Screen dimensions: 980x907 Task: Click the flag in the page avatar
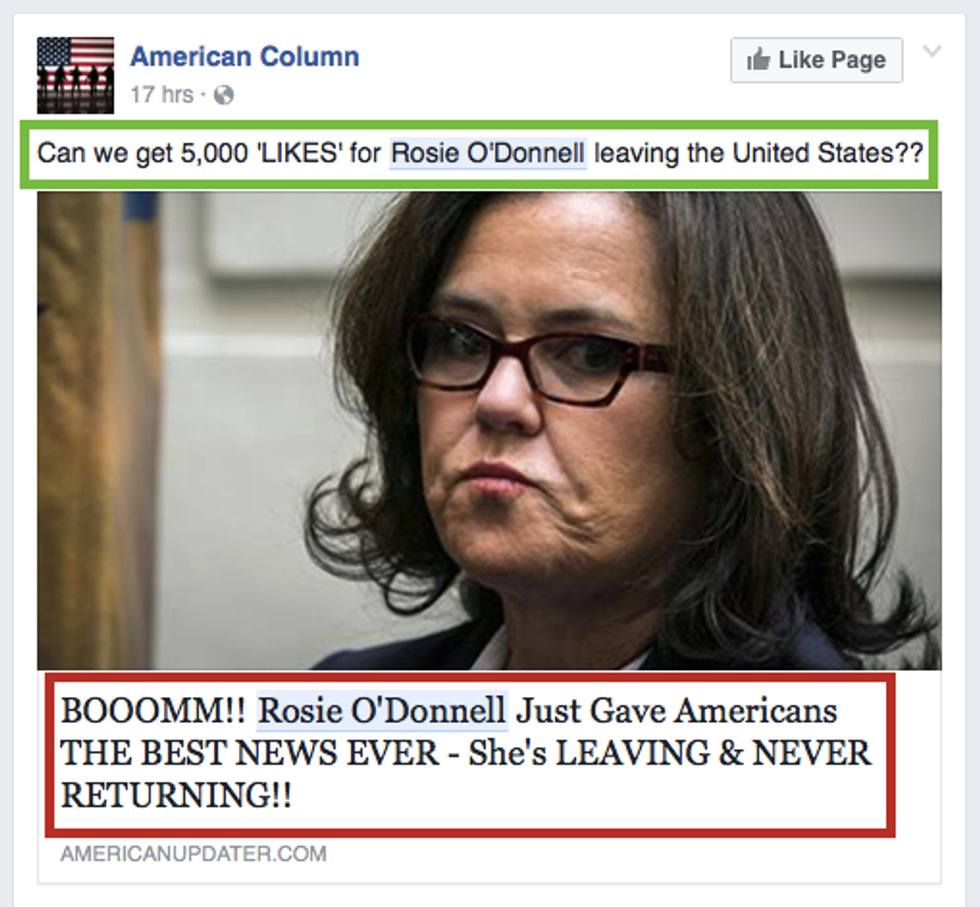coord(76,53)
